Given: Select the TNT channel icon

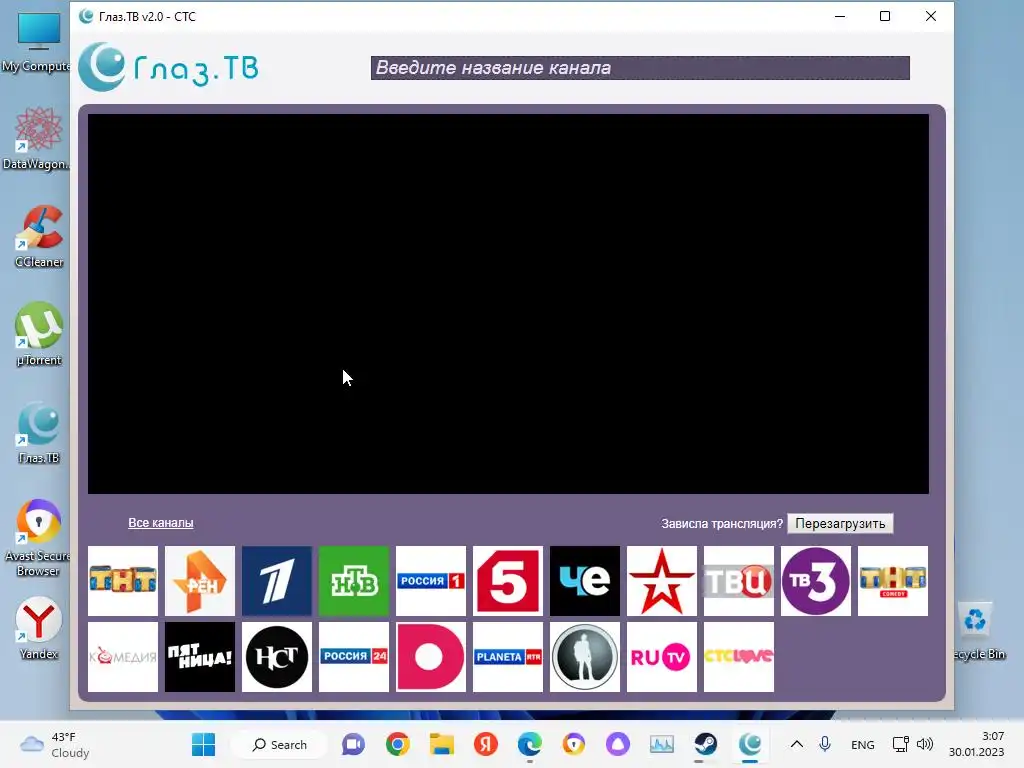Looking at the screenshot, I should point(123,581).
